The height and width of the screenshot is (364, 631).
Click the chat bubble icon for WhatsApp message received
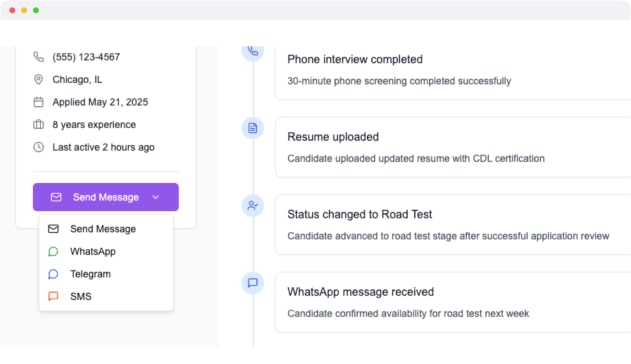point(253,283)
